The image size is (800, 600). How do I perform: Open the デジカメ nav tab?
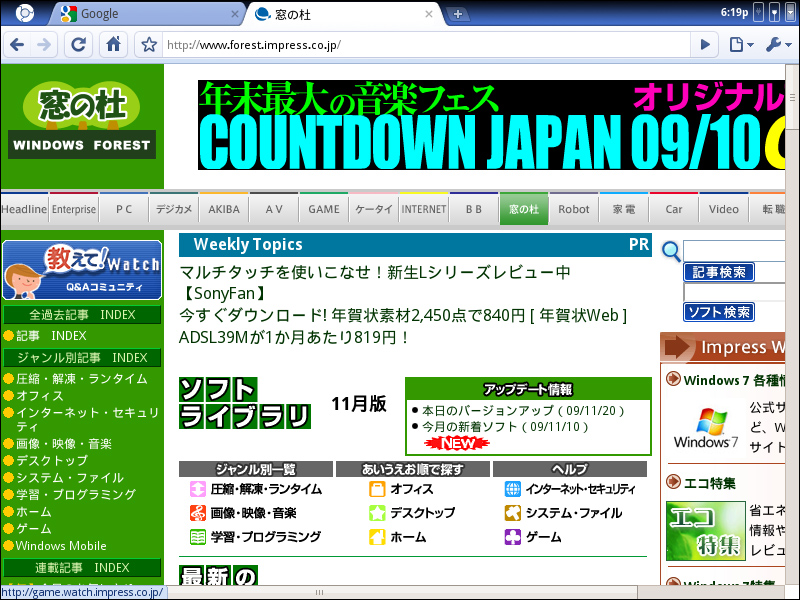coord(174,209)
